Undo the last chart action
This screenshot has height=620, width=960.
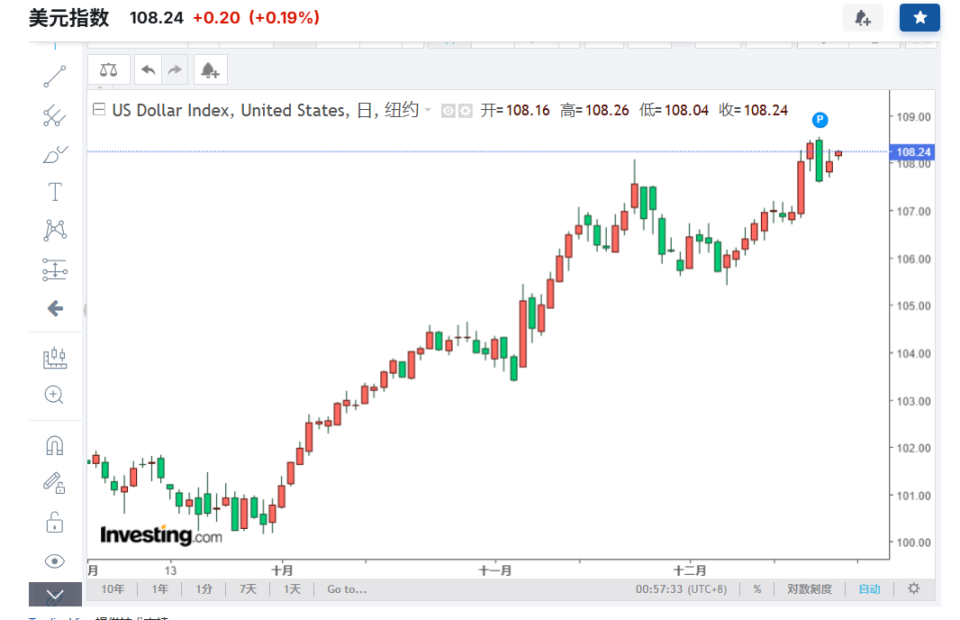point(148,70)
